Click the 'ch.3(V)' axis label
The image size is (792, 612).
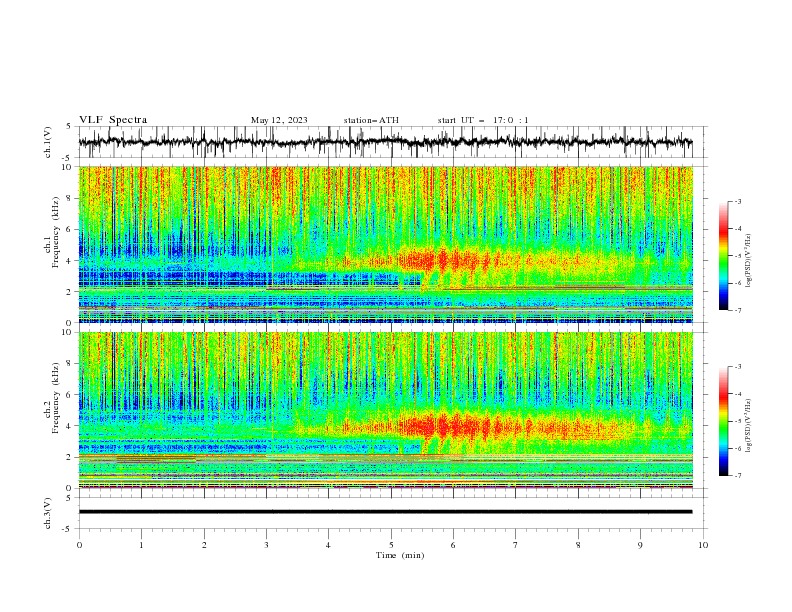point(48,513)
